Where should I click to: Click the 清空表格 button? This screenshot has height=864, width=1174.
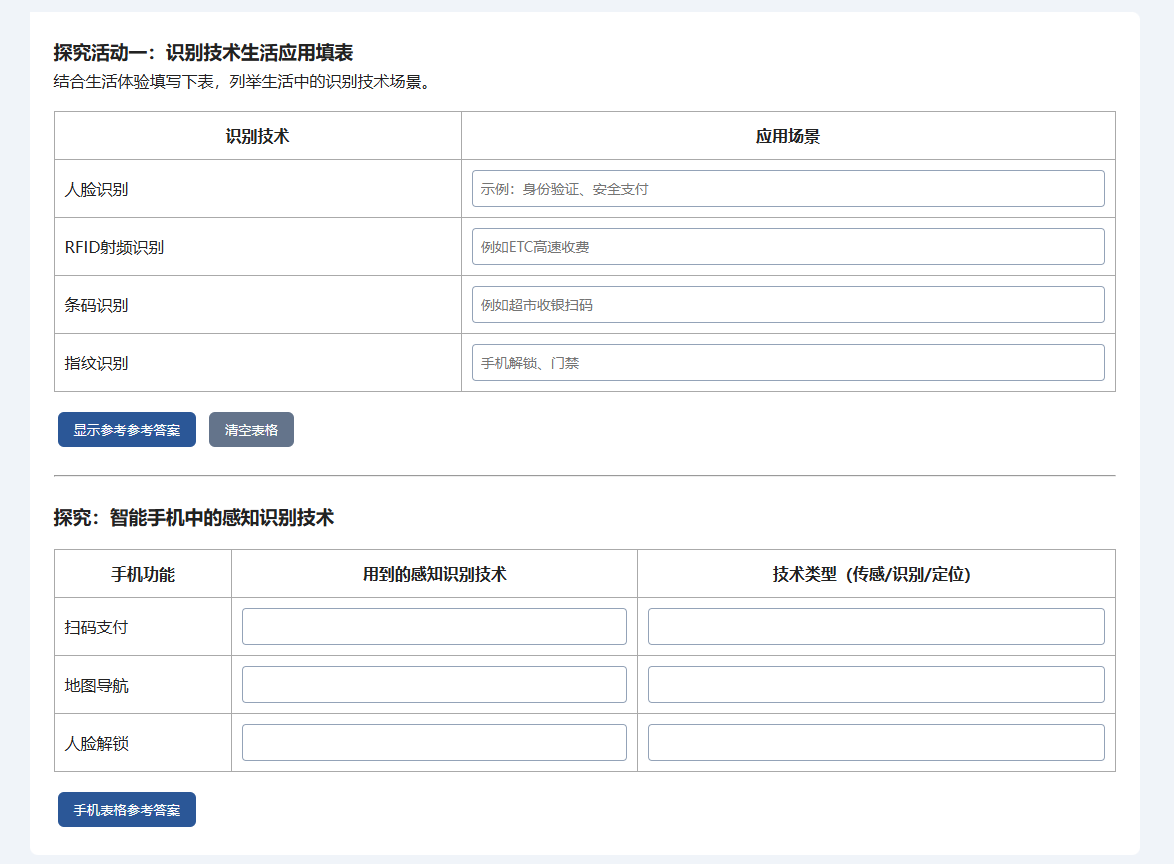252,430
